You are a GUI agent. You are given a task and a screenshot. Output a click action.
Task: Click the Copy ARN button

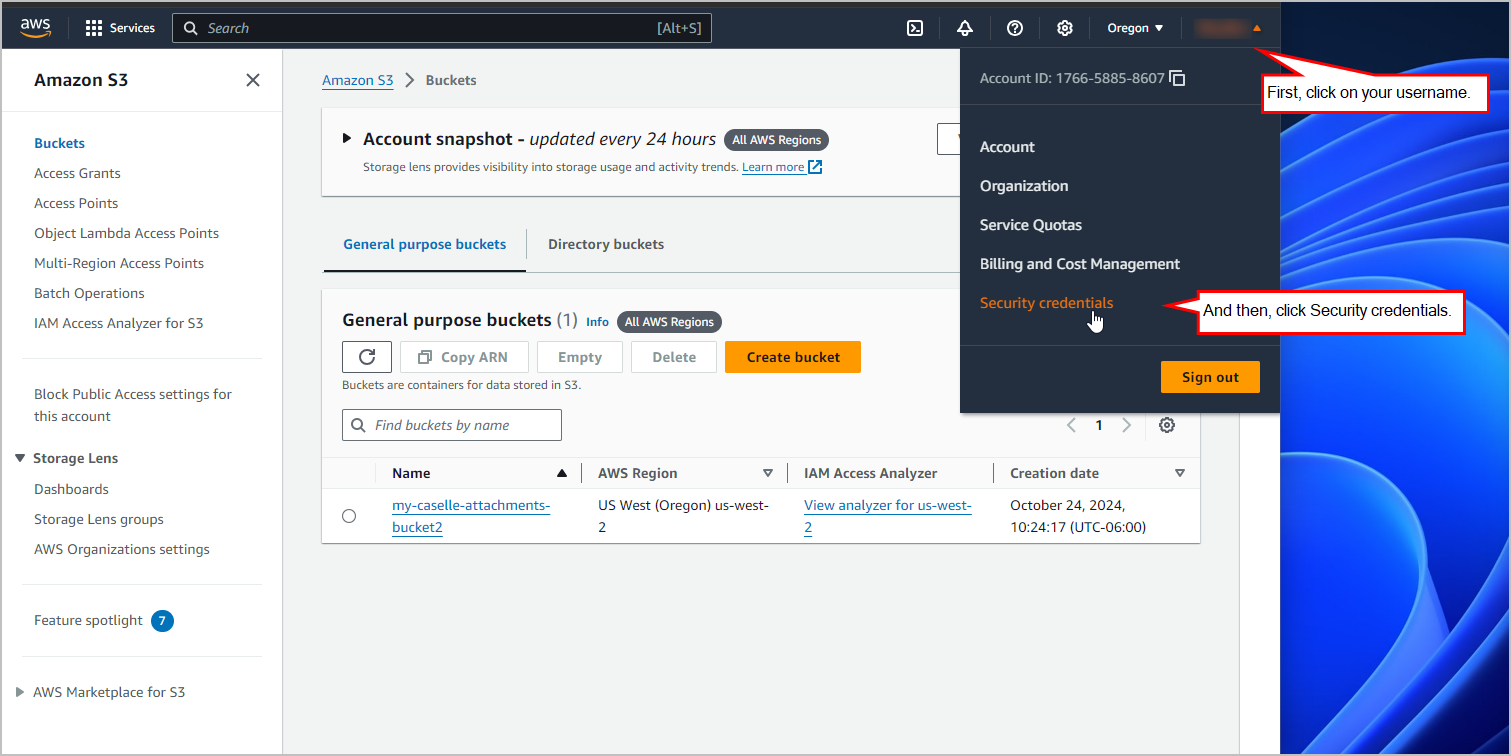[x=464, y=357]
